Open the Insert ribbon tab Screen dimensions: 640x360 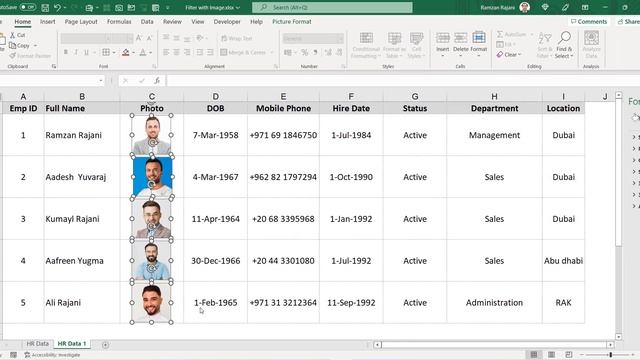tap(47, 22)
